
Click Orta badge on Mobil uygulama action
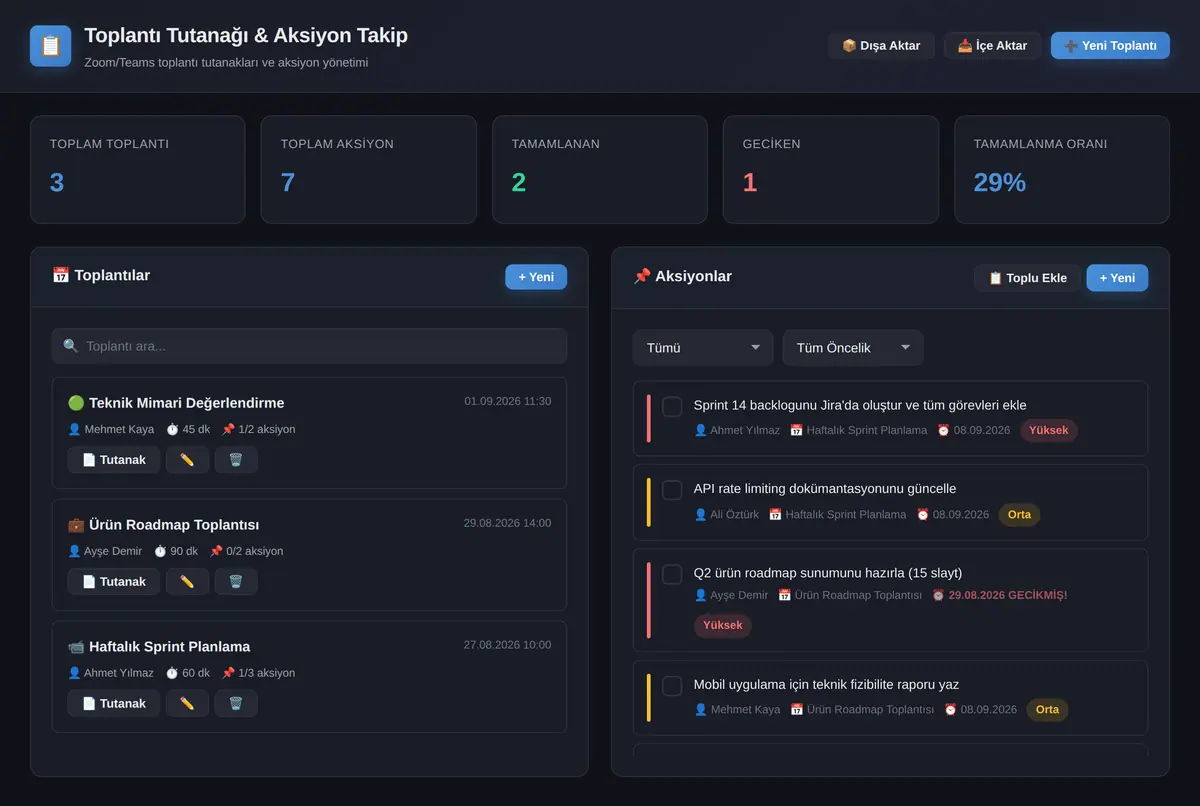click(1047, 710)
